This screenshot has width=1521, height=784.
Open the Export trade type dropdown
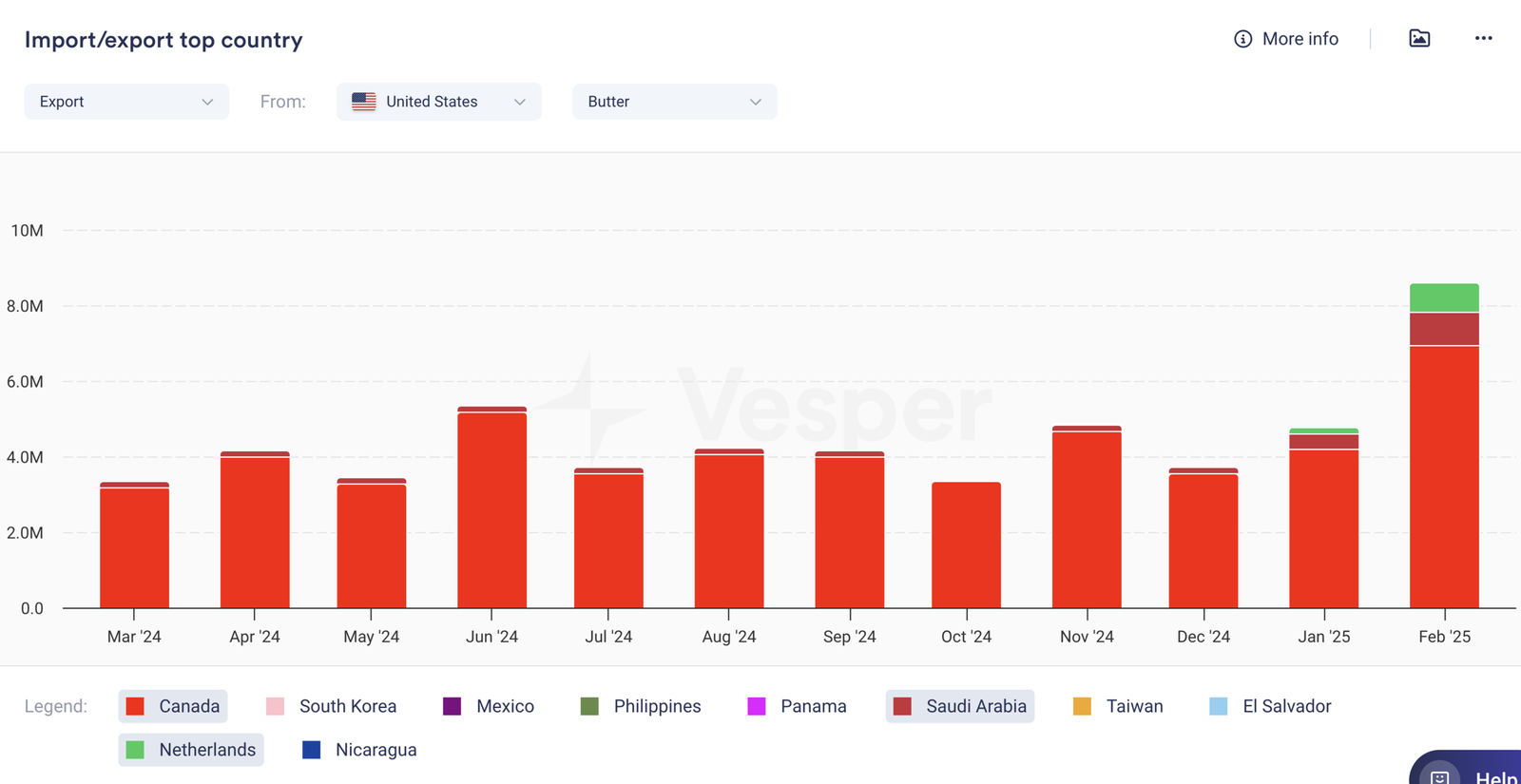tap(126, 102)
